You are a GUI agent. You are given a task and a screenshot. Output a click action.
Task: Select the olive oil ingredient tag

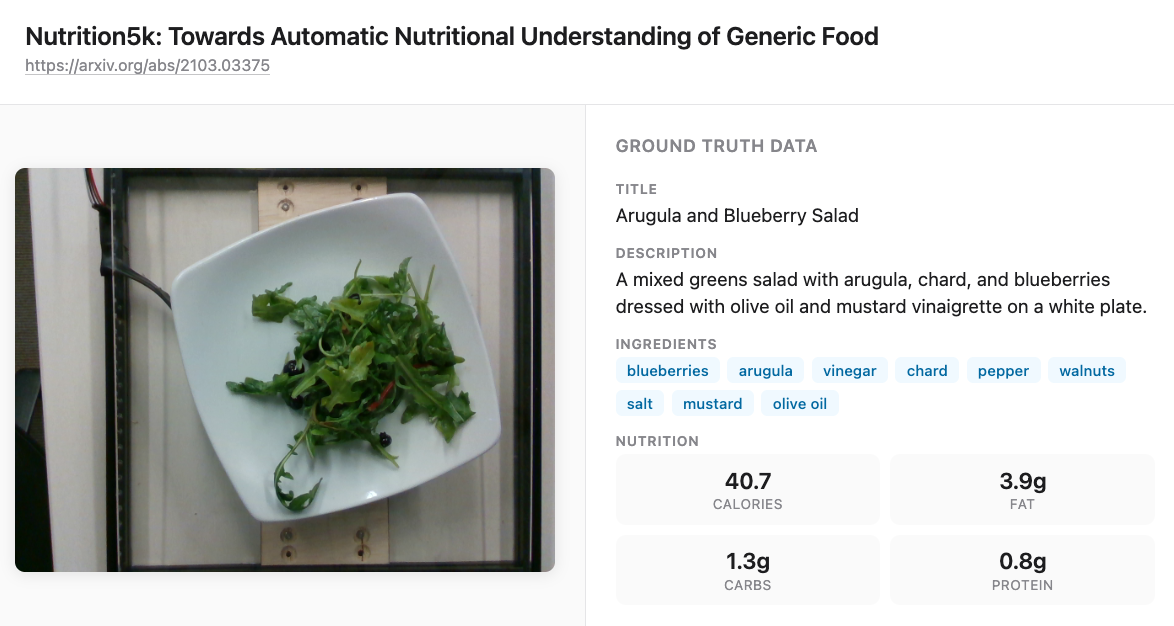pyautogui.click(x=800, y=404)
